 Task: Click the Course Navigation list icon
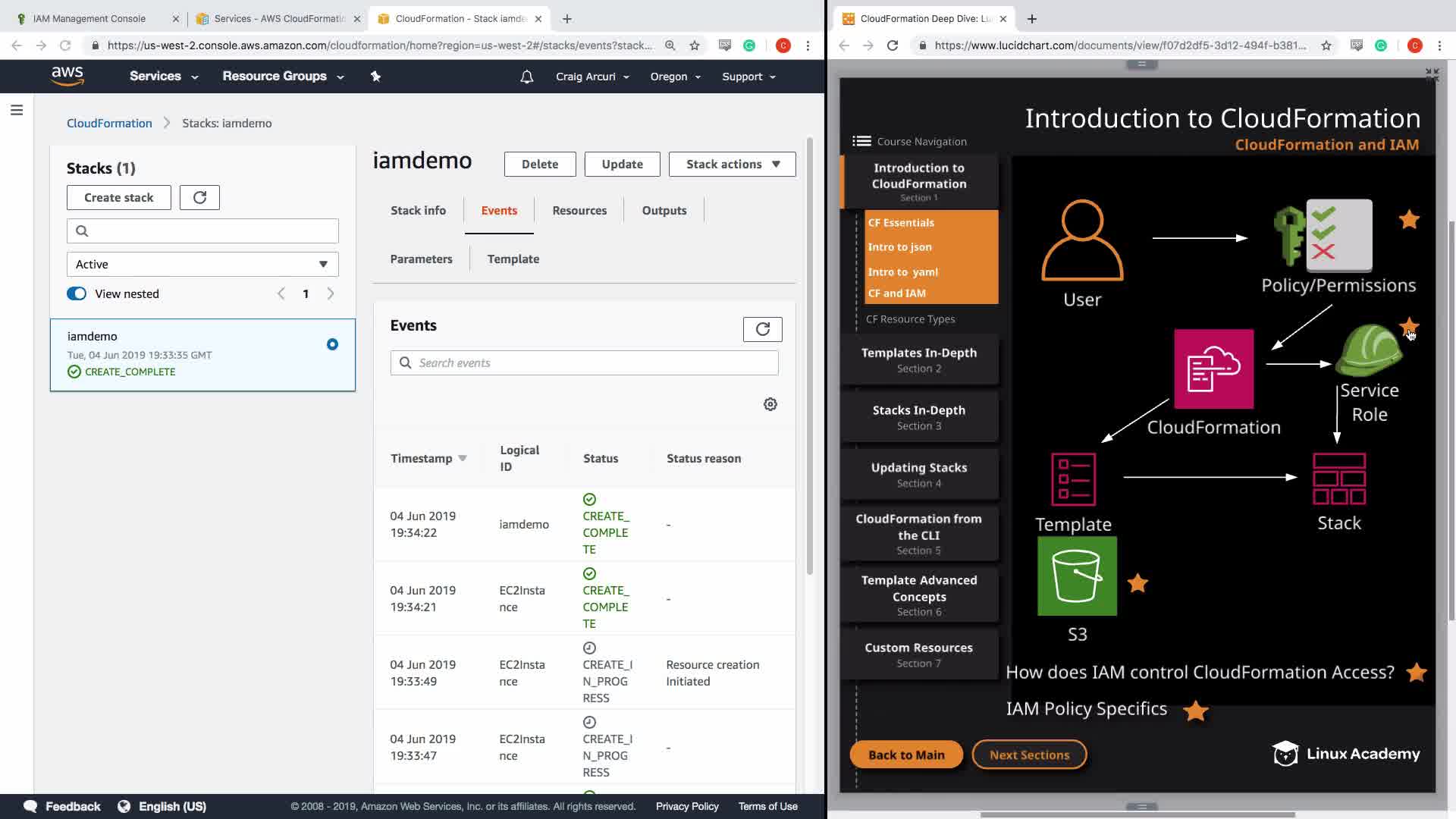pos(861,141)
